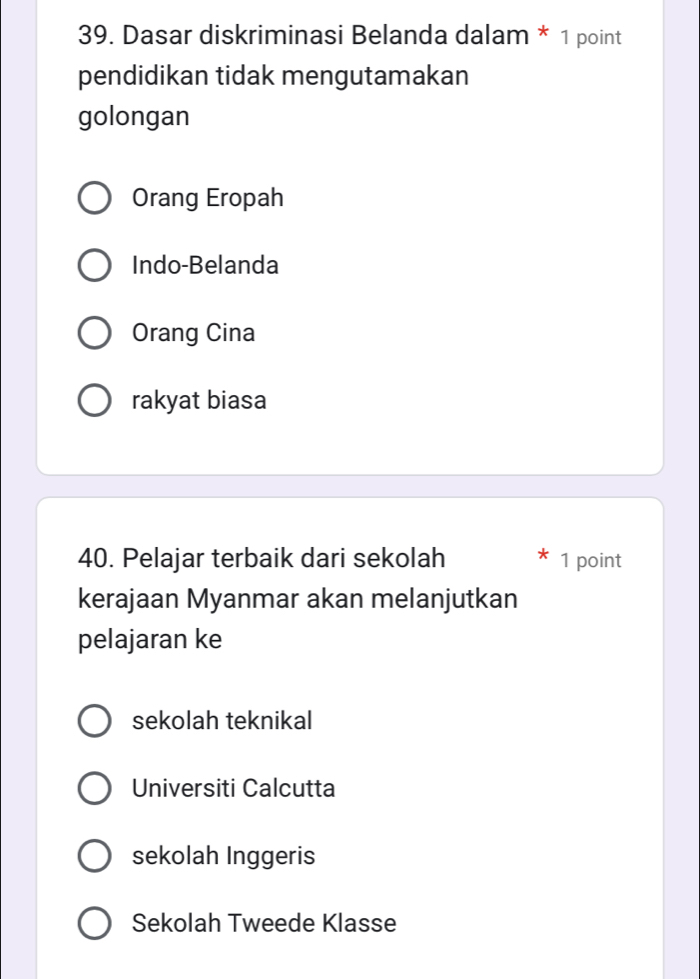700x979 pixels.
Task: Click the 'sekolah Inggeris' answer label text
Action: [223, 856]
